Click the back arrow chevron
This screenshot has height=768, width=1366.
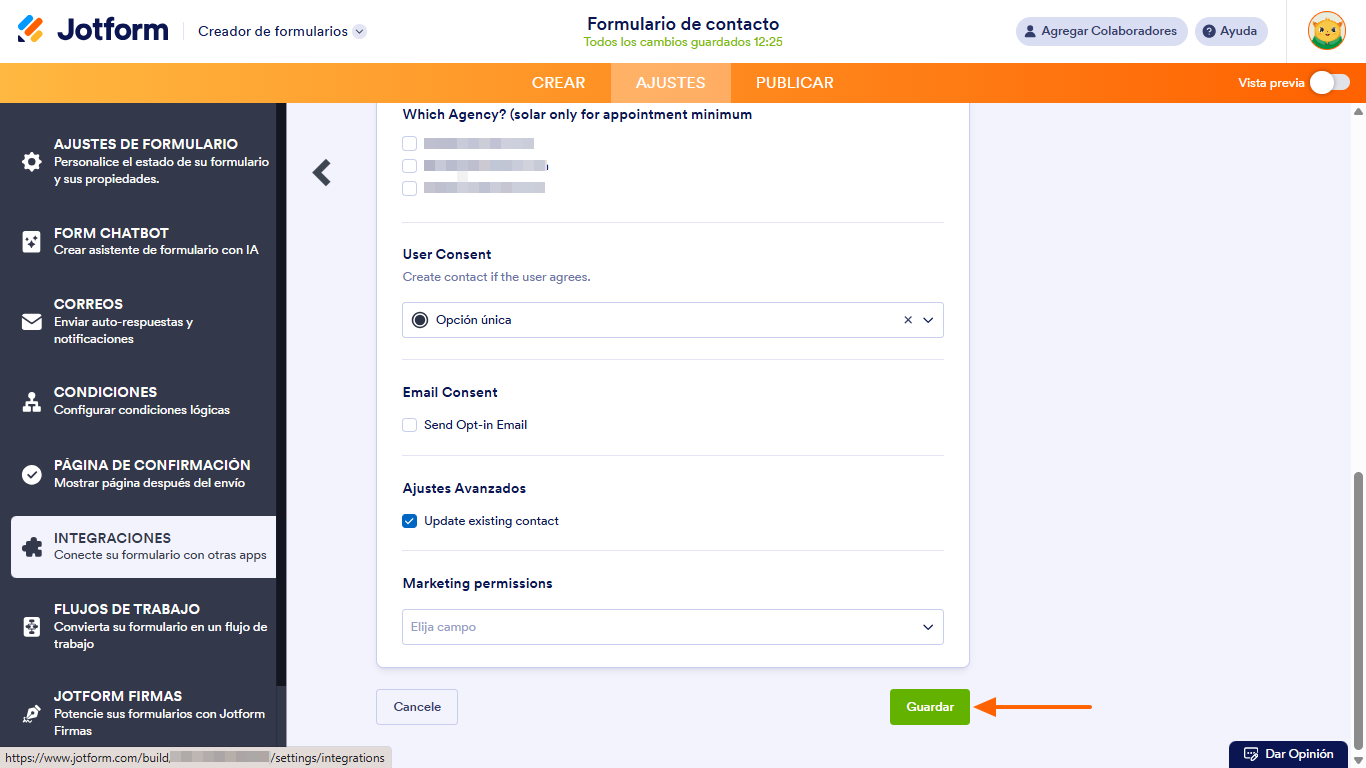click(x=322, y=173)
